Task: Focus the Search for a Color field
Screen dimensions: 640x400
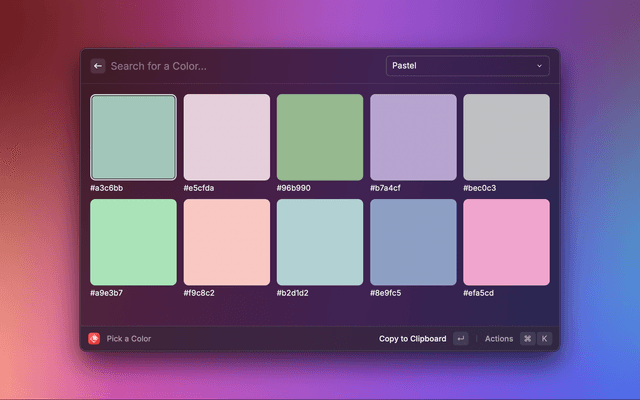Action: coord(240,66)
